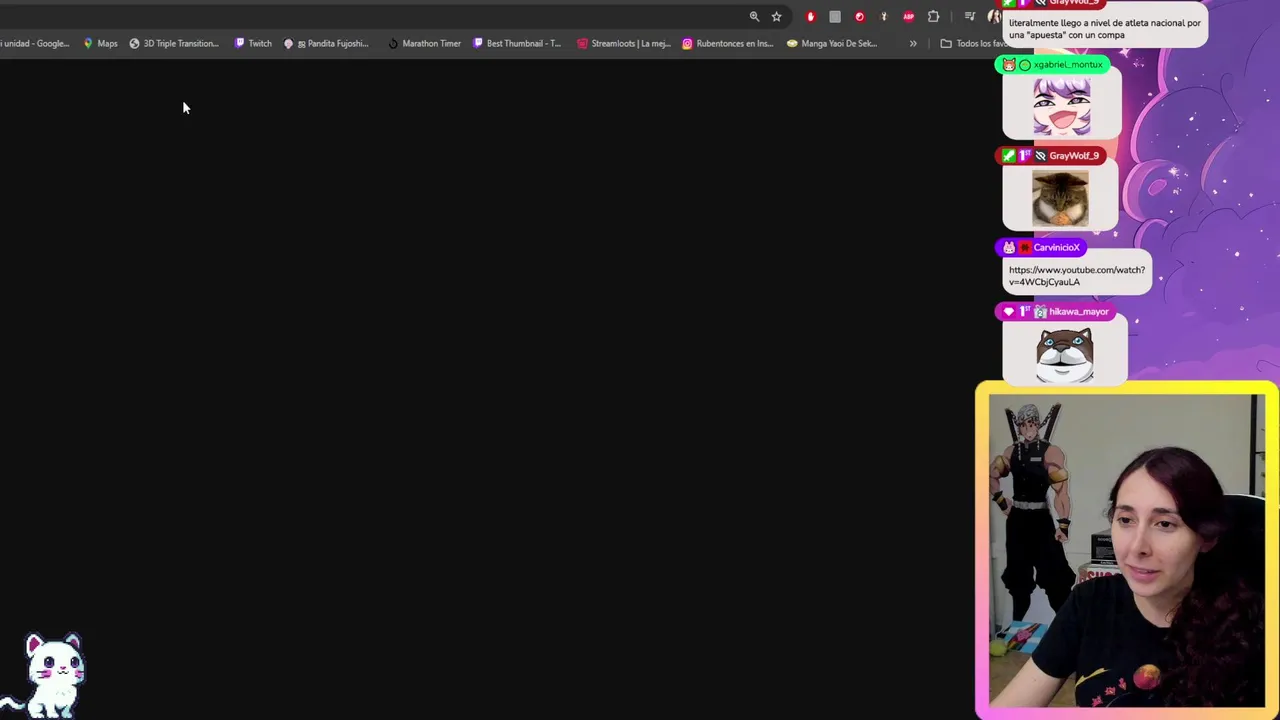Bookmark this page with the star icon
This screenshot has width=1280, height=720.
point(776,16)
